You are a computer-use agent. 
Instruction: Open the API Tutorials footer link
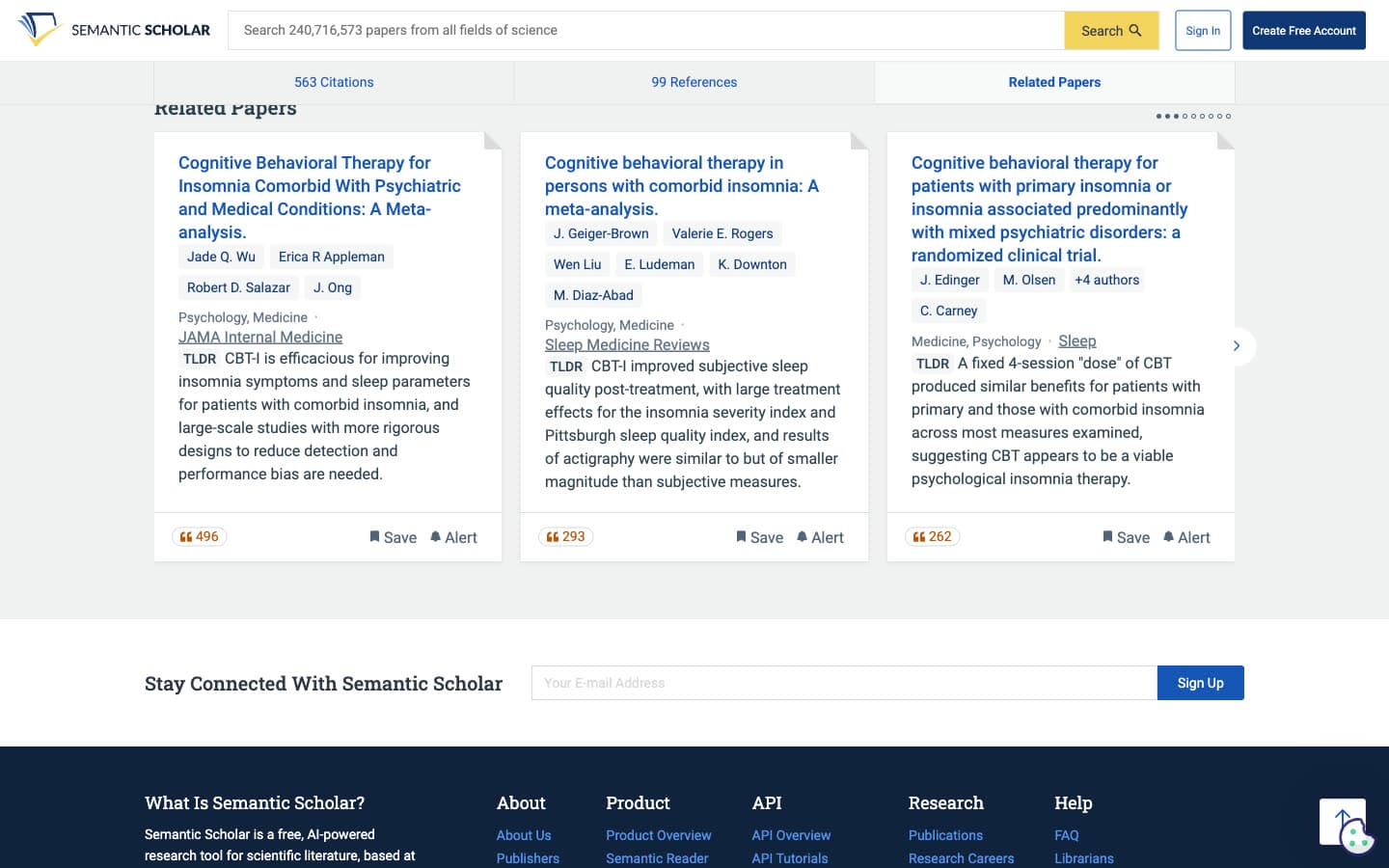click(790, 858)
